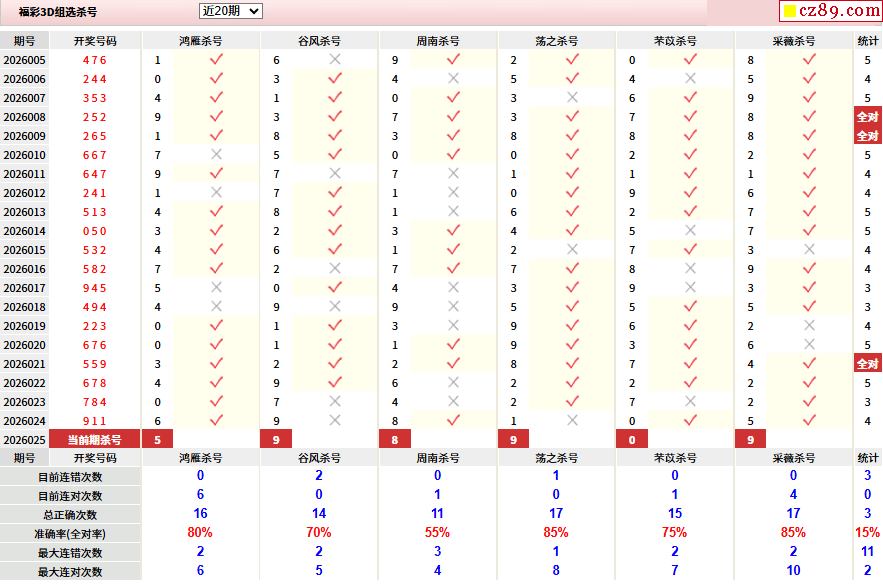Open the 近20期 period range dropdown
The image size is (883, 584).
(x=230, y=11)
